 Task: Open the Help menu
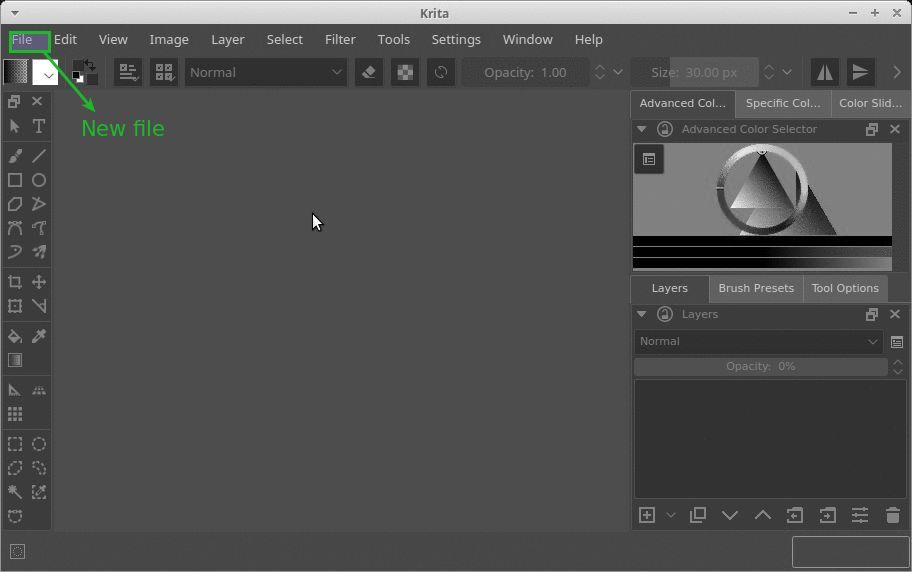click(x=588, y=40)
